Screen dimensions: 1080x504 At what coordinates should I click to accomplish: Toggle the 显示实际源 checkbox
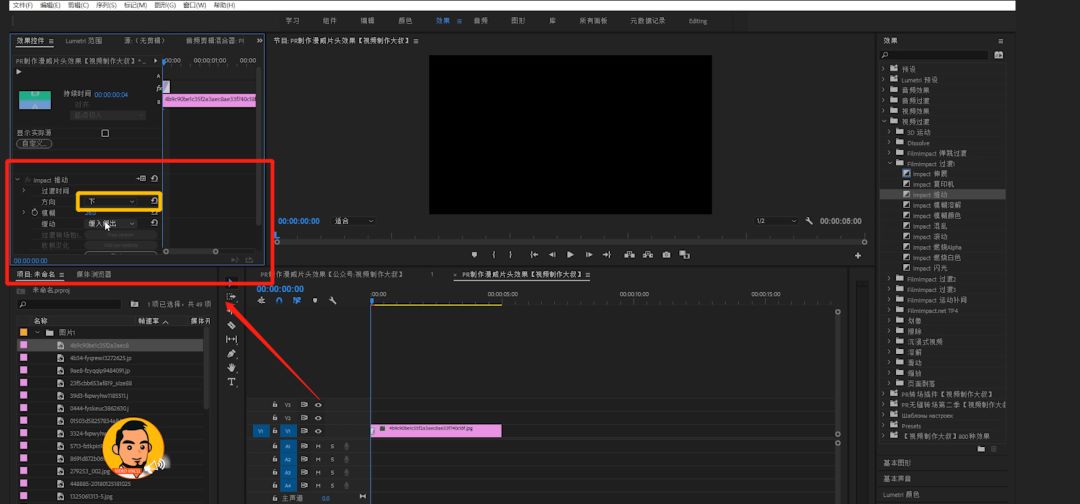(105, 133)
